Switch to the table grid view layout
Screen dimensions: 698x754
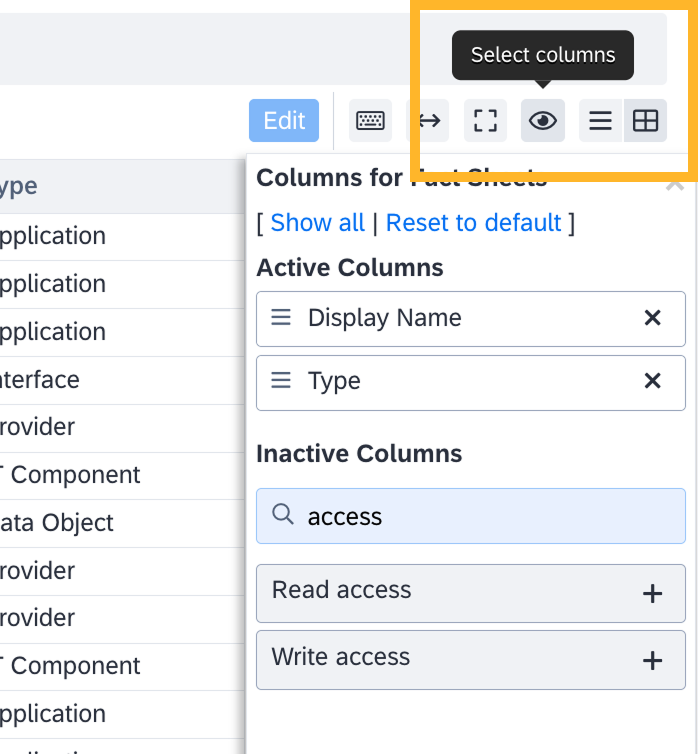[646, 121]
